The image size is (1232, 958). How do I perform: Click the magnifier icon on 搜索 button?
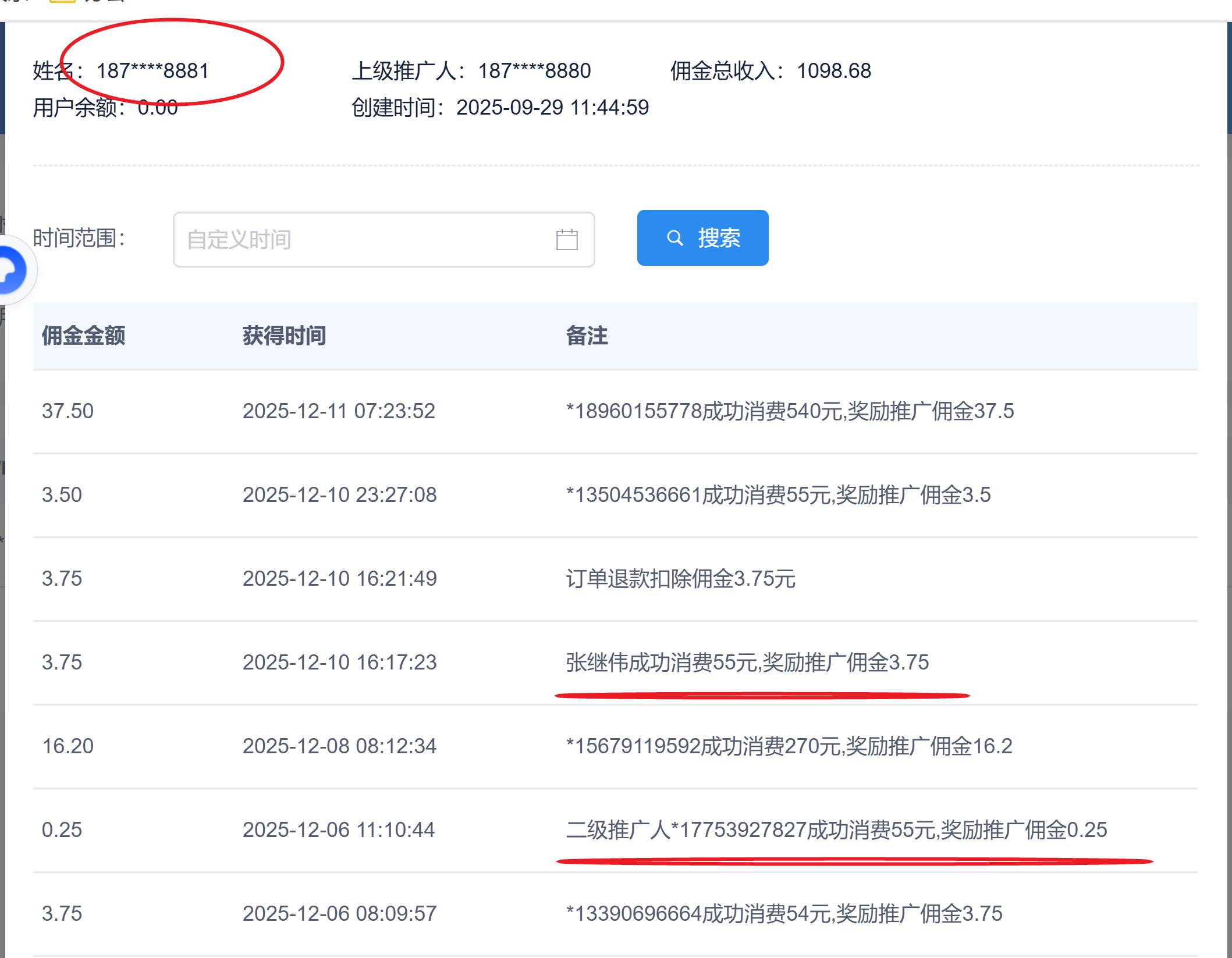point(674,238)
